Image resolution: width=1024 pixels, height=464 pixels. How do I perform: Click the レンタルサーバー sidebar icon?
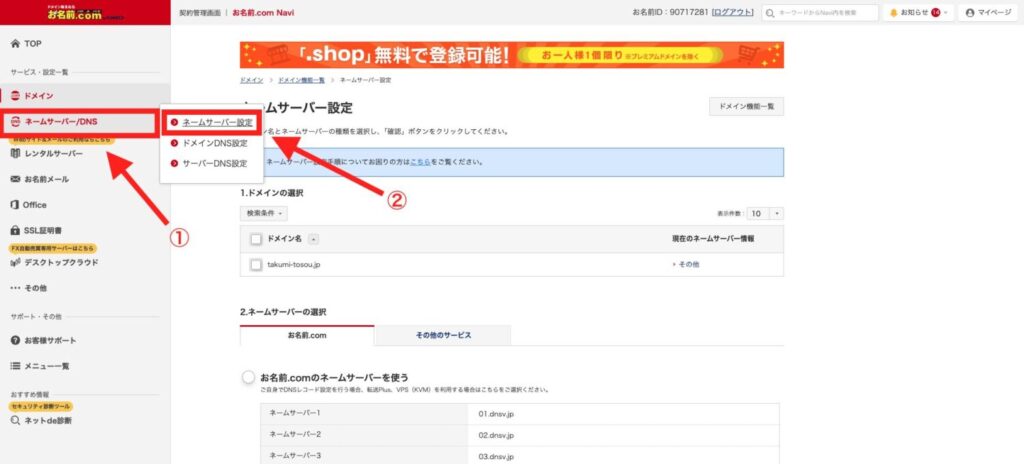(16, 154)
